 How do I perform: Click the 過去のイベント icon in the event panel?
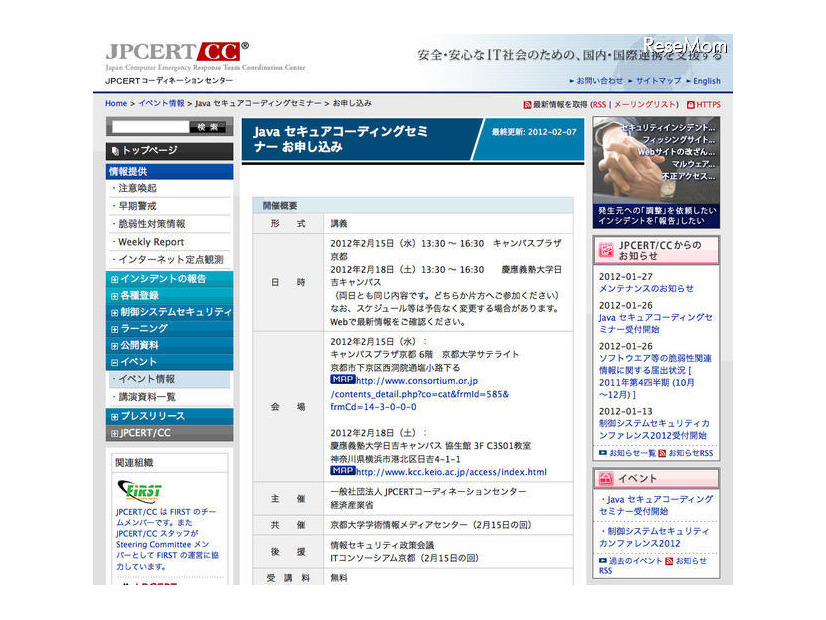coord(601,561)
